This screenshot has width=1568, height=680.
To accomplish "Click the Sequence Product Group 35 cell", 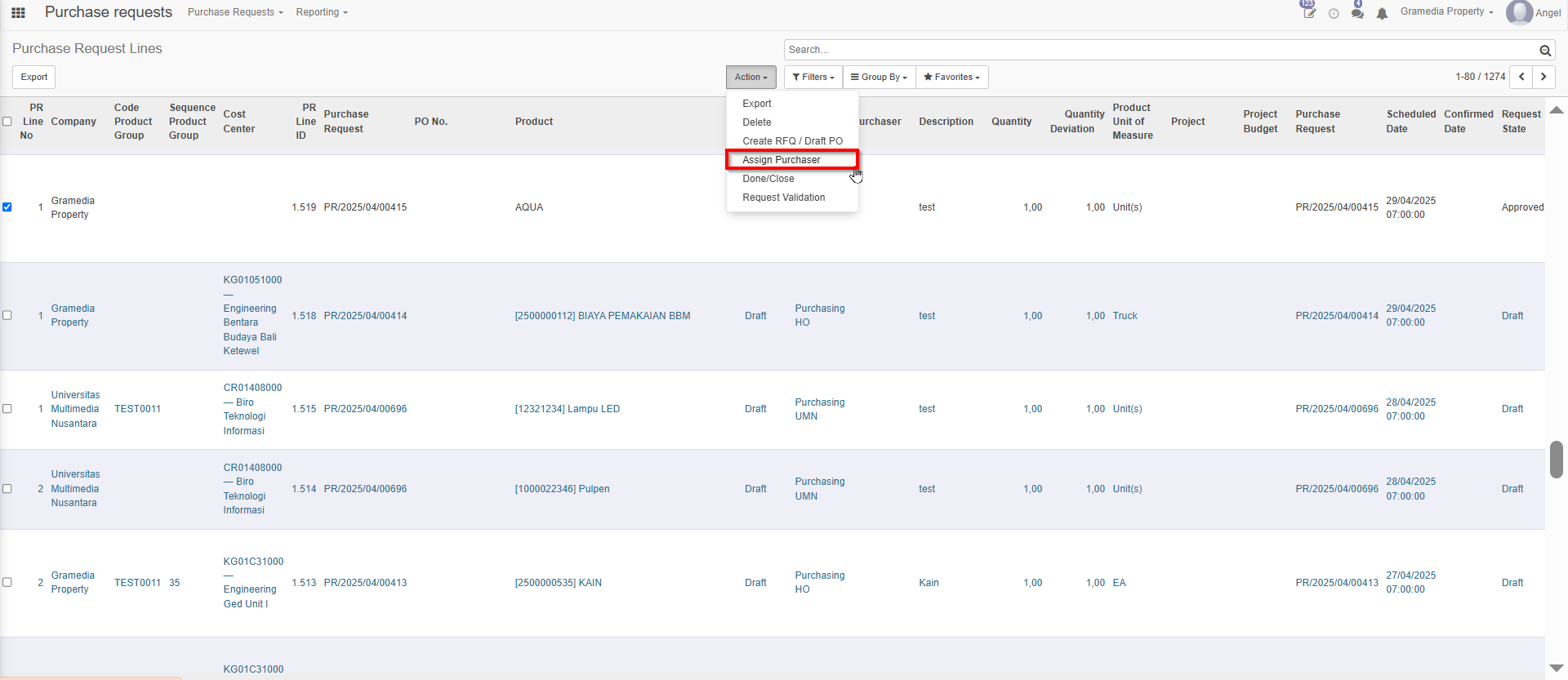I will [175, 583].
